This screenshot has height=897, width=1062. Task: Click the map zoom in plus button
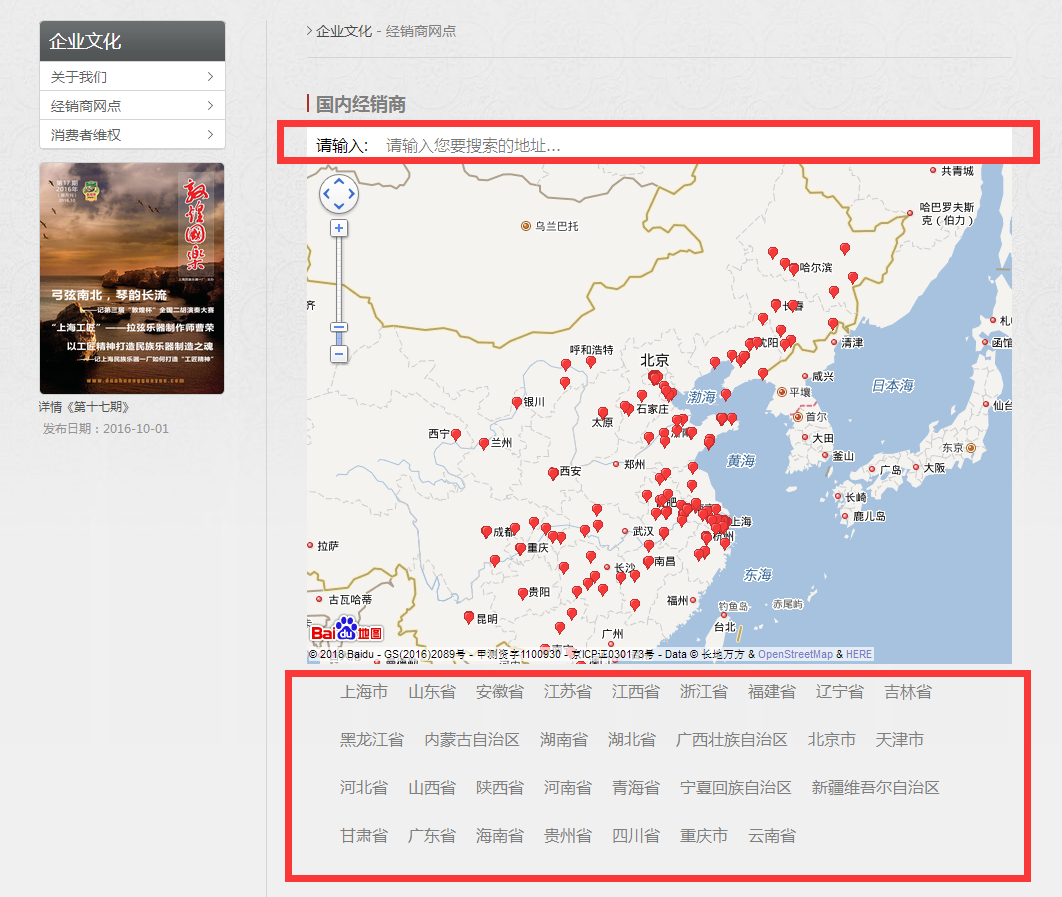(339, 228)
